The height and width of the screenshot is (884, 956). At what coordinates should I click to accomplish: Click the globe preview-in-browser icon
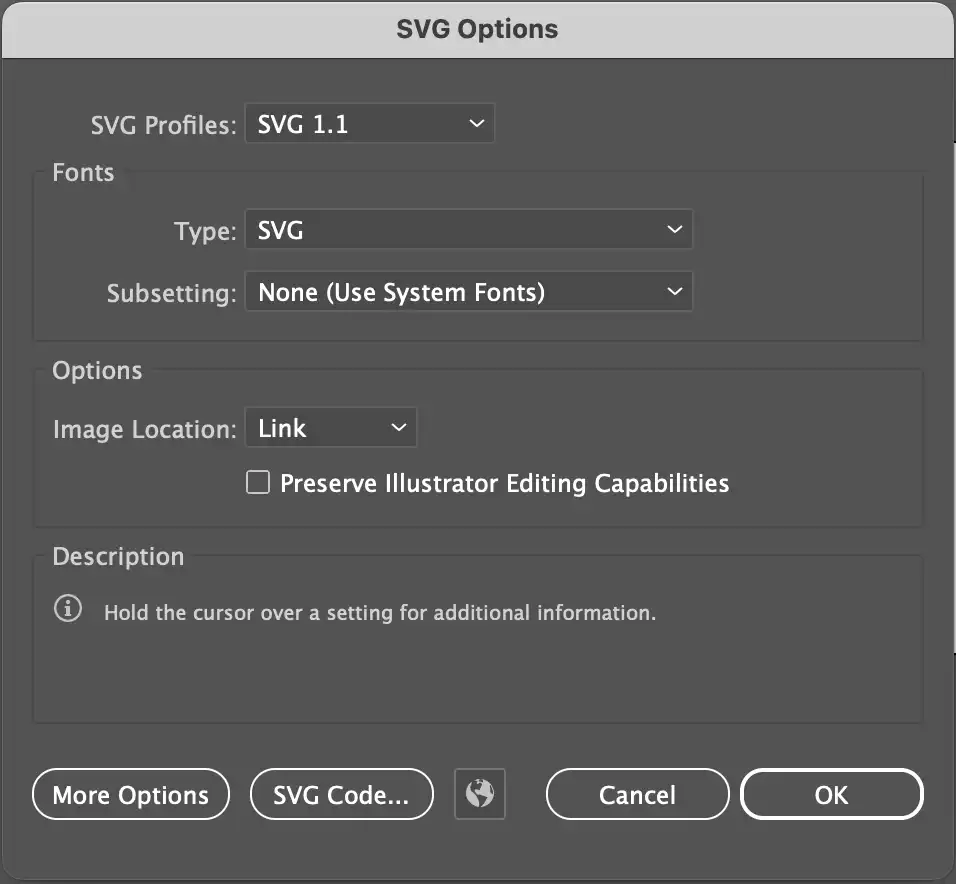pos(480,795)
